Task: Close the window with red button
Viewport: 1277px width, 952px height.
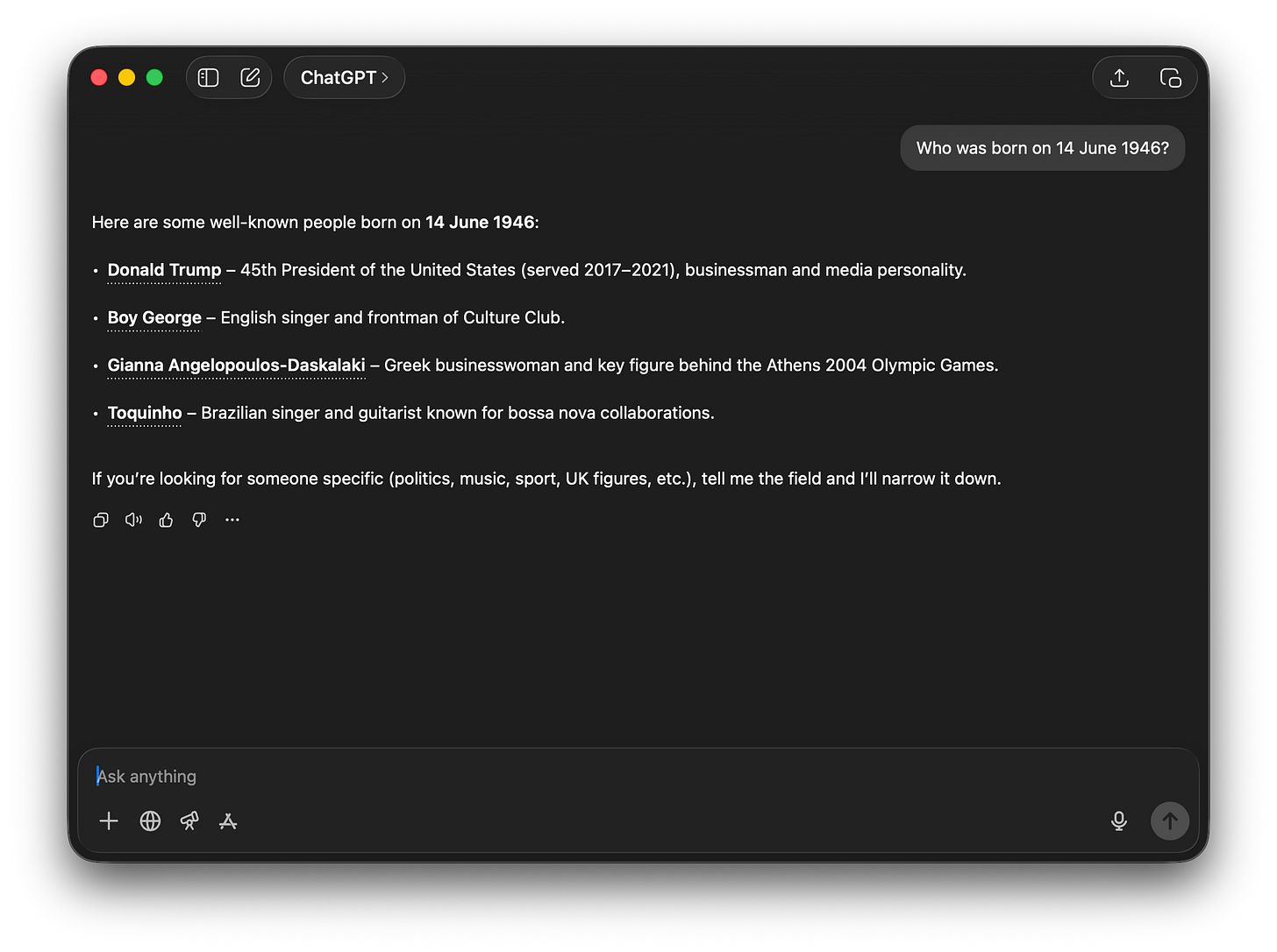Action: [99, 78]
